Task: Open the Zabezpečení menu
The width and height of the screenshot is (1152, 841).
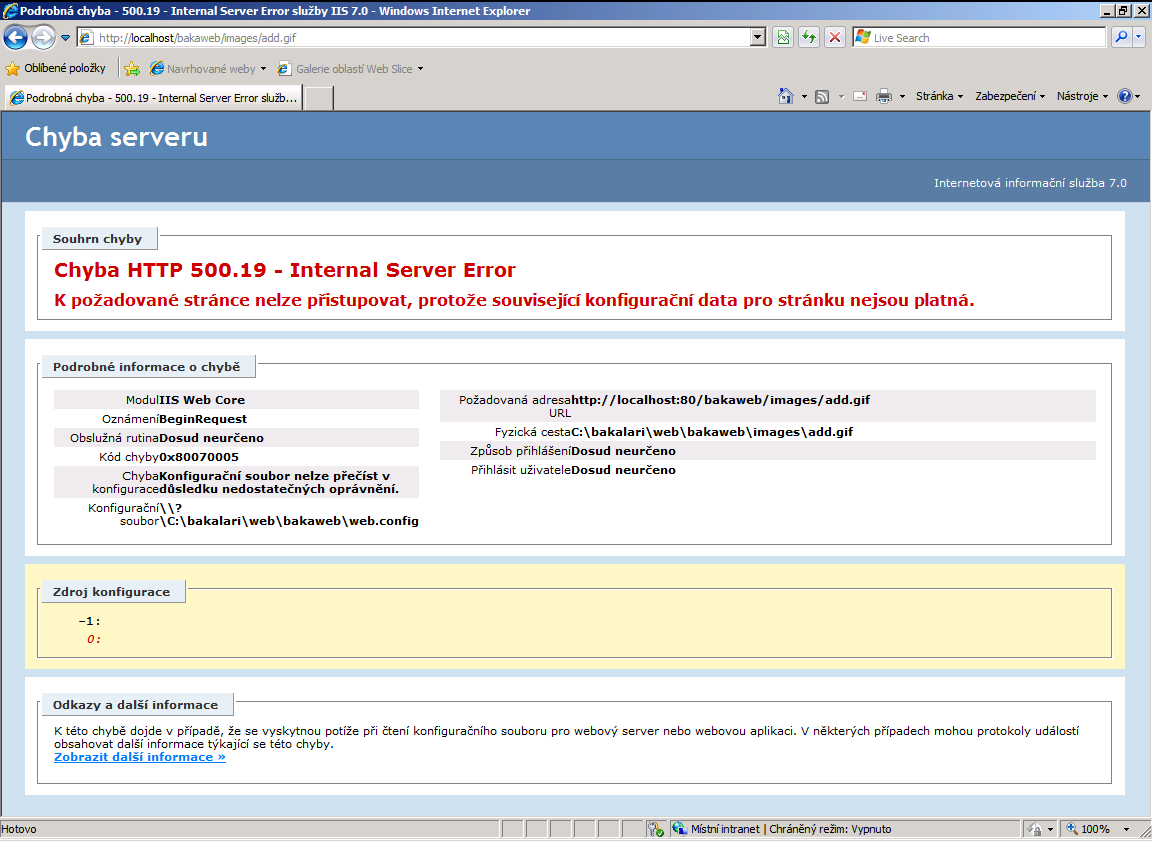Action: click(x=1009, y=96)
